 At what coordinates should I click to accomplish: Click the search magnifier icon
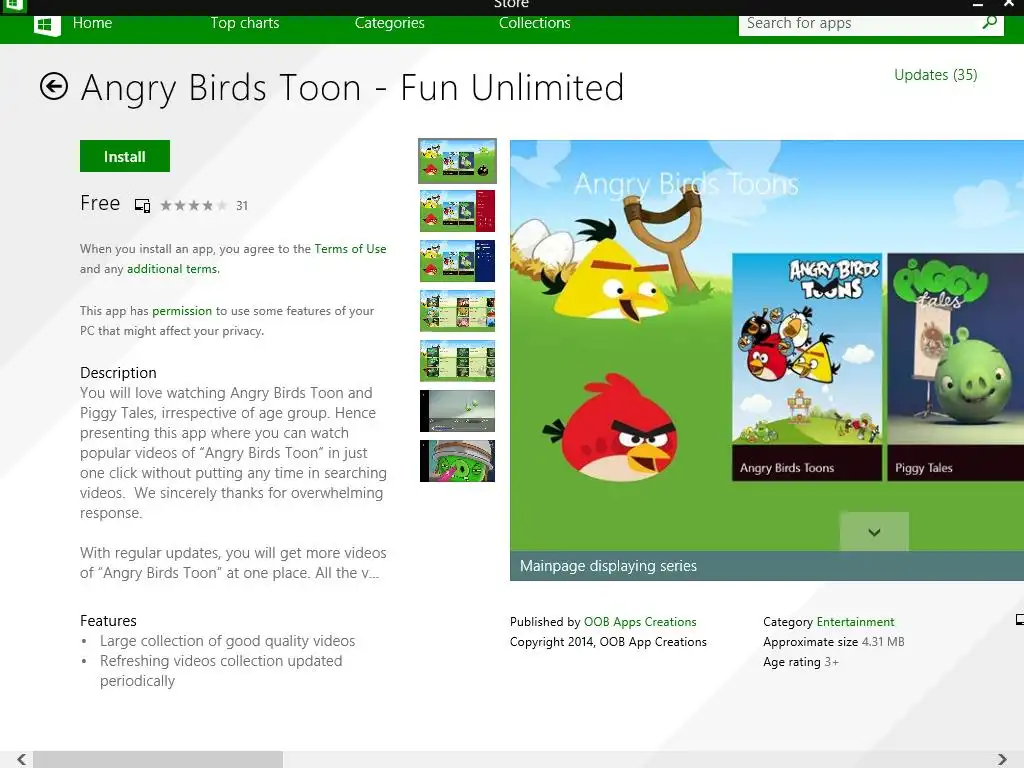[989, 22]
